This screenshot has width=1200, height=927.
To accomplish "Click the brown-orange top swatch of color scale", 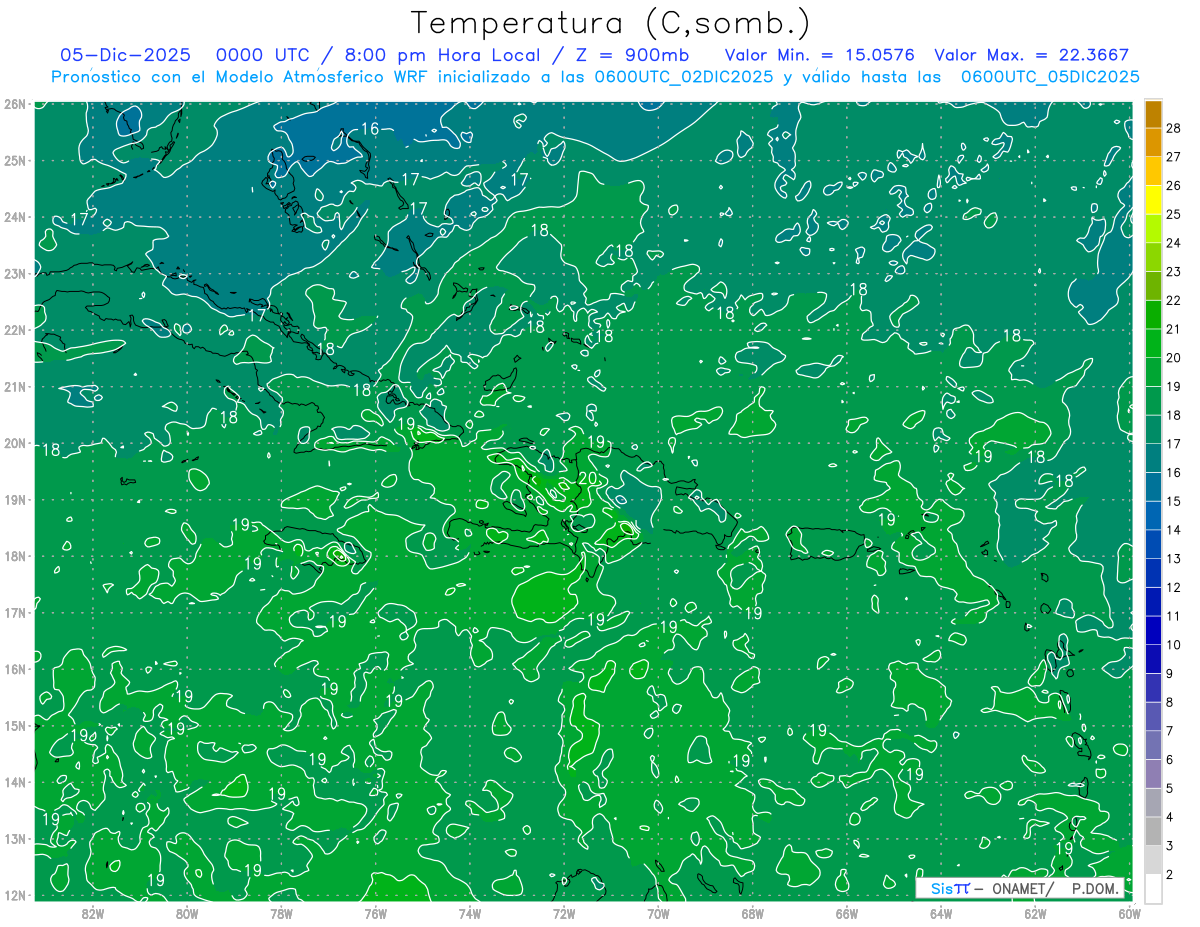I will tap(1153, 114).
